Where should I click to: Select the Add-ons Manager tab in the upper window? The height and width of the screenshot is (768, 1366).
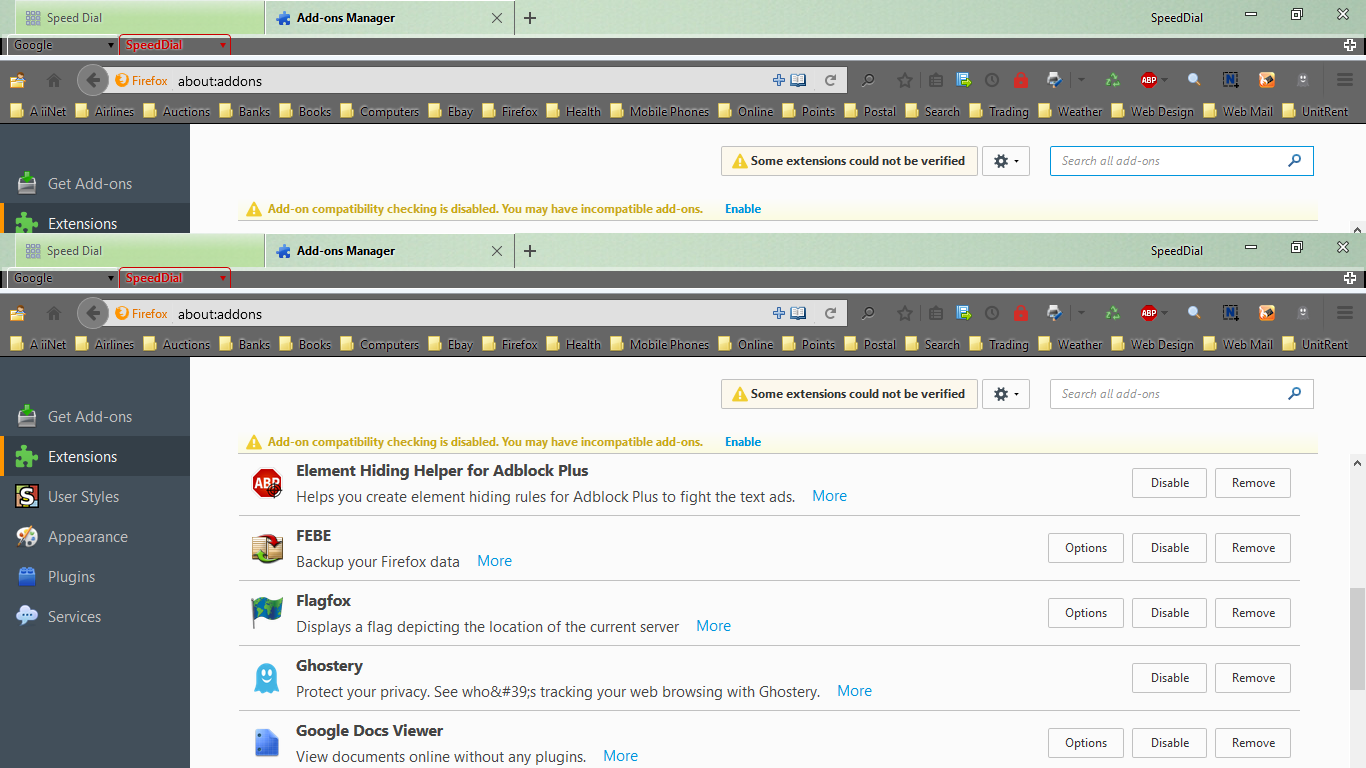point(390,18)
